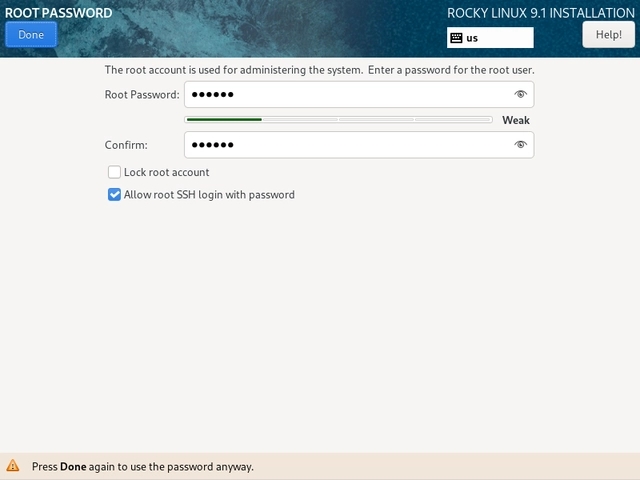
Task: Show Confirm password with eye icon
Action: 520,145
